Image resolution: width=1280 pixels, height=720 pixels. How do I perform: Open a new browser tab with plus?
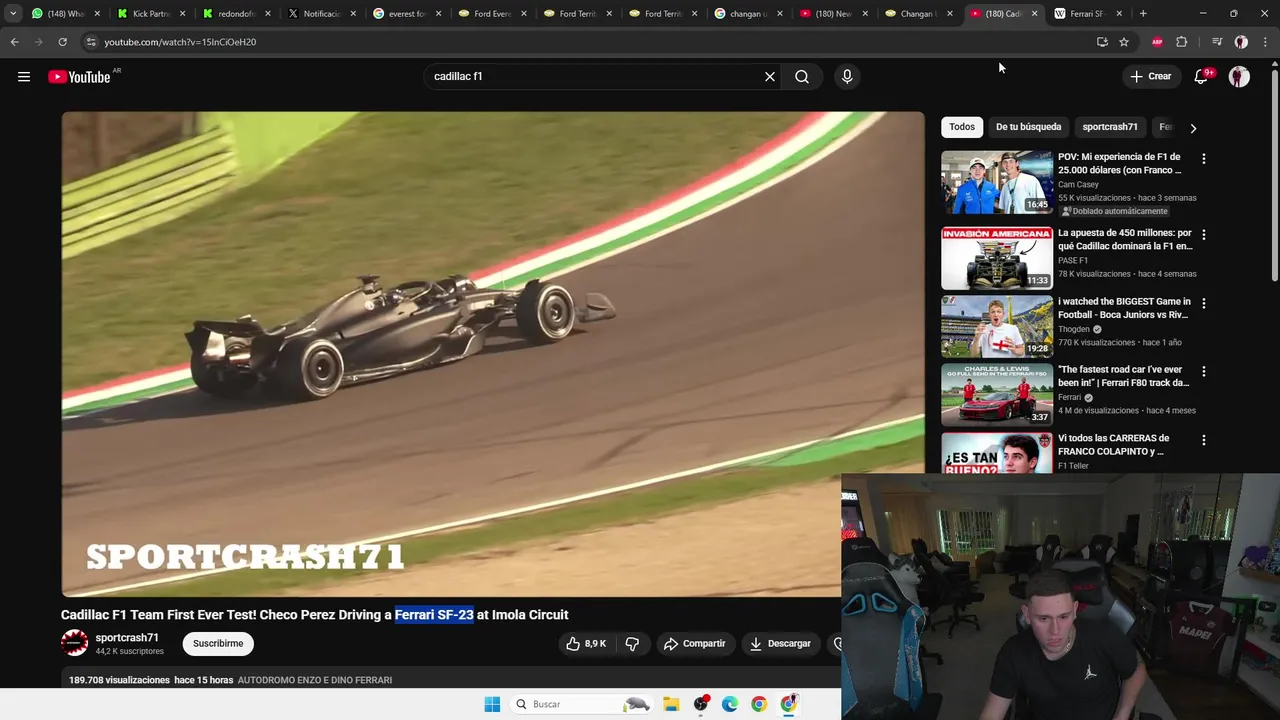pyautogui.click(x=1143, y=14)
